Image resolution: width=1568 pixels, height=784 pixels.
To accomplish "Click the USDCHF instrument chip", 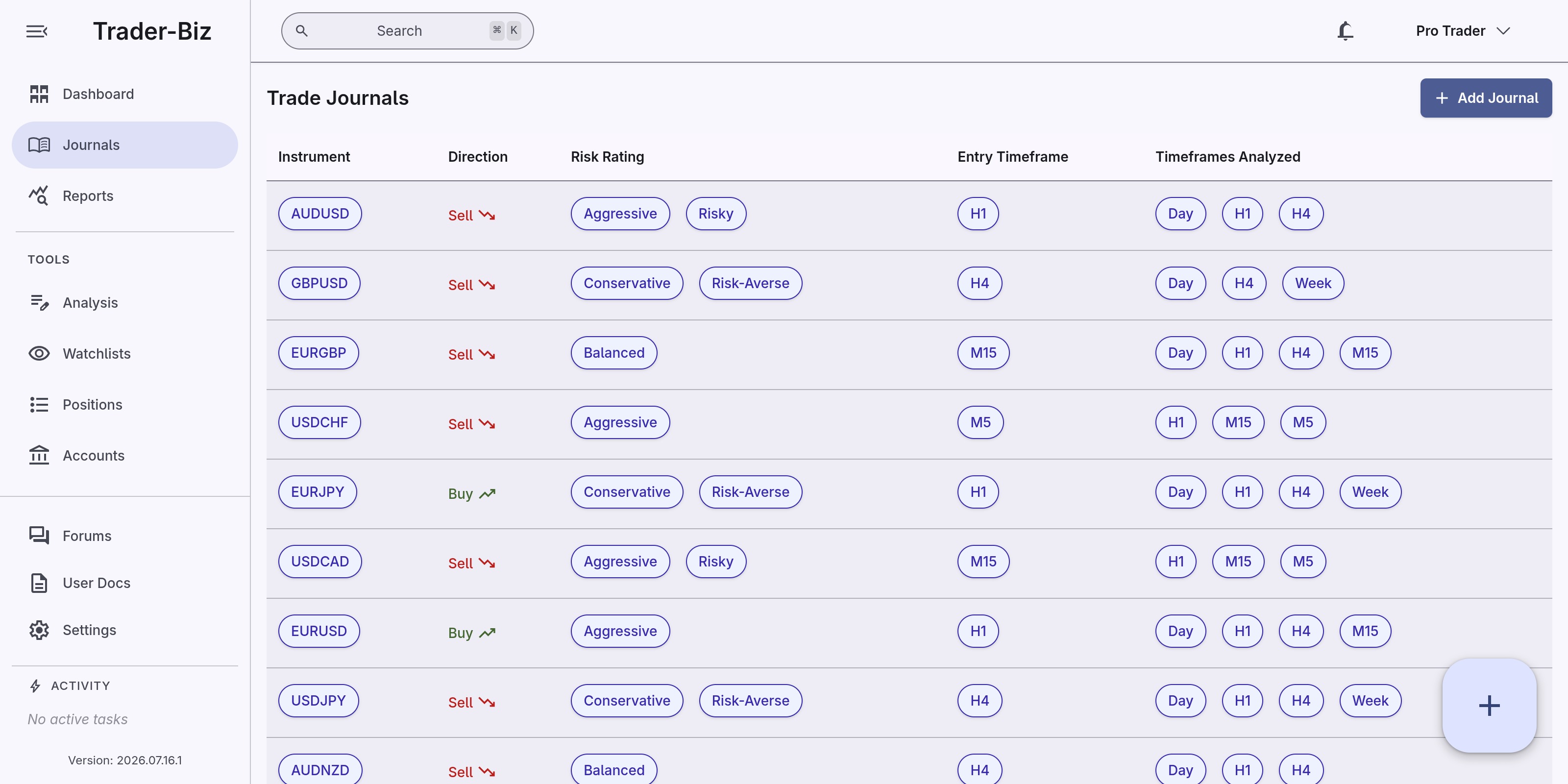I will [x=319, y=422].
